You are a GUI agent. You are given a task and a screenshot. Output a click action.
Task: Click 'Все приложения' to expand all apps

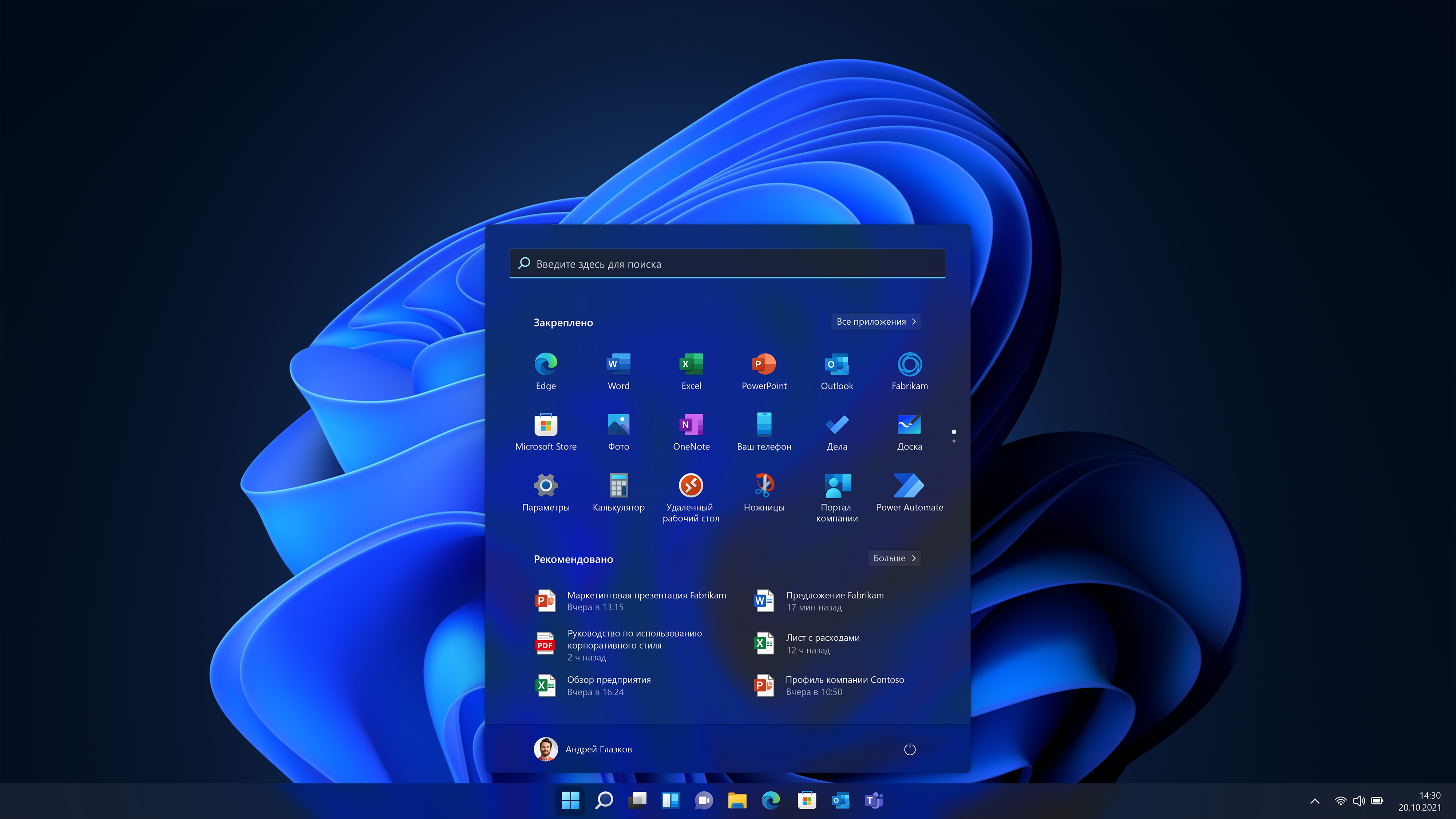(x=875, y=321)
